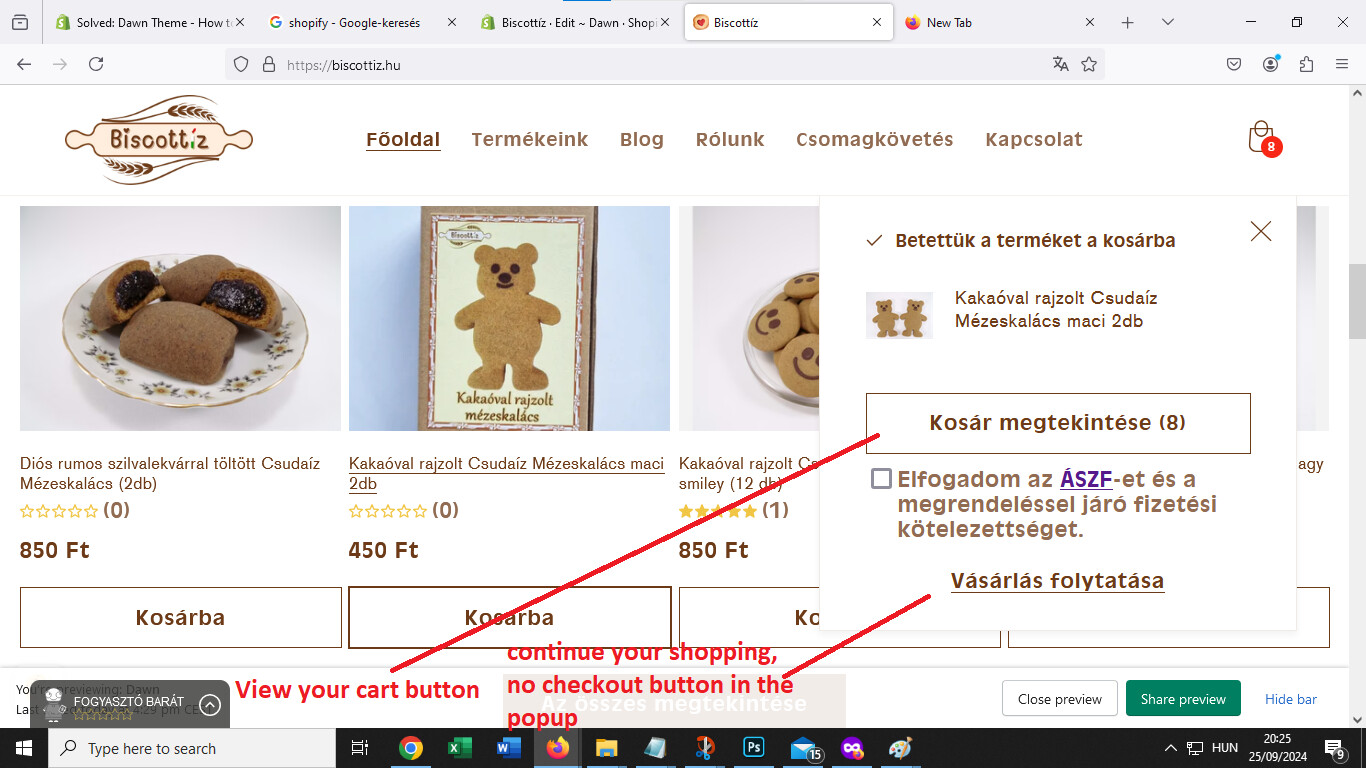
Task: Open File Explorer from the taskbar
Action: click(606, 748)
